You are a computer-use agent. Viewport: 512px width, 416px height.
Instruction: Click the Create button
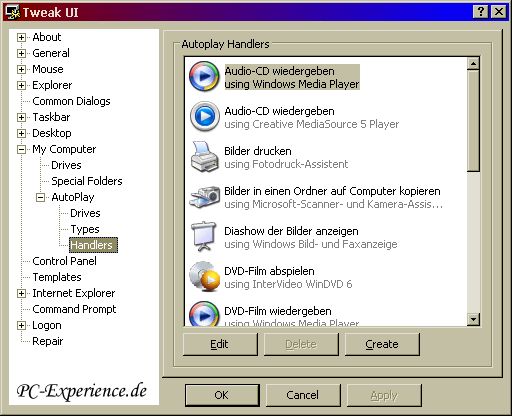point(382,344)
